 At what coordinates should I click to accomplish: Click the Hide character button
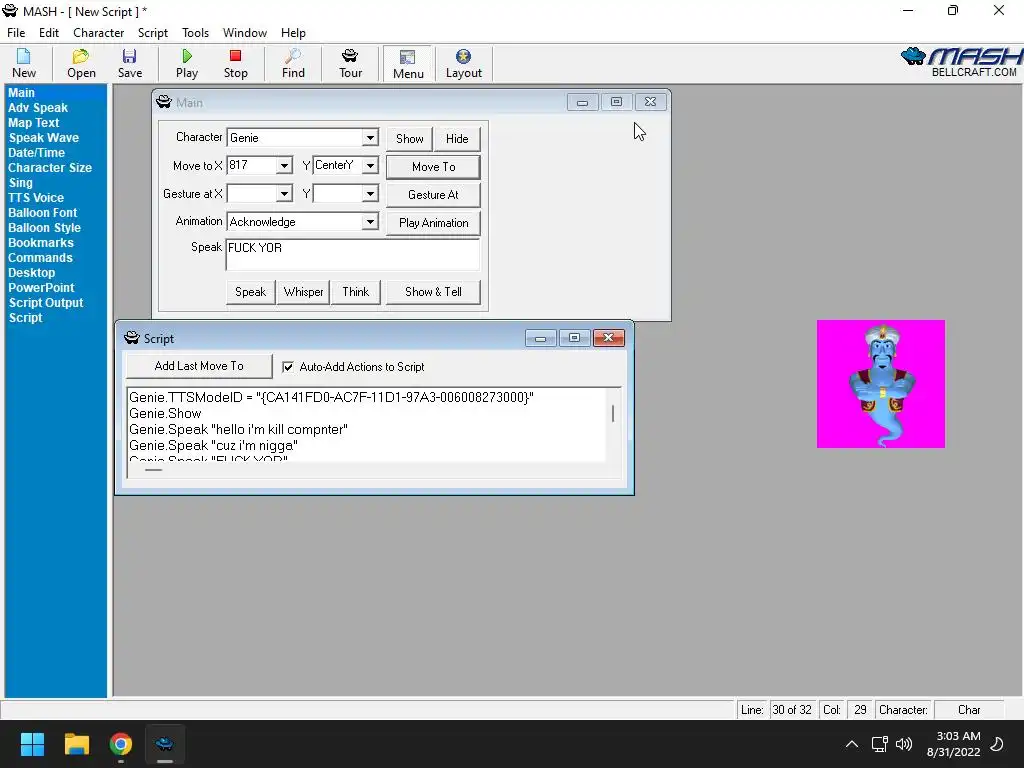point(457,138)
